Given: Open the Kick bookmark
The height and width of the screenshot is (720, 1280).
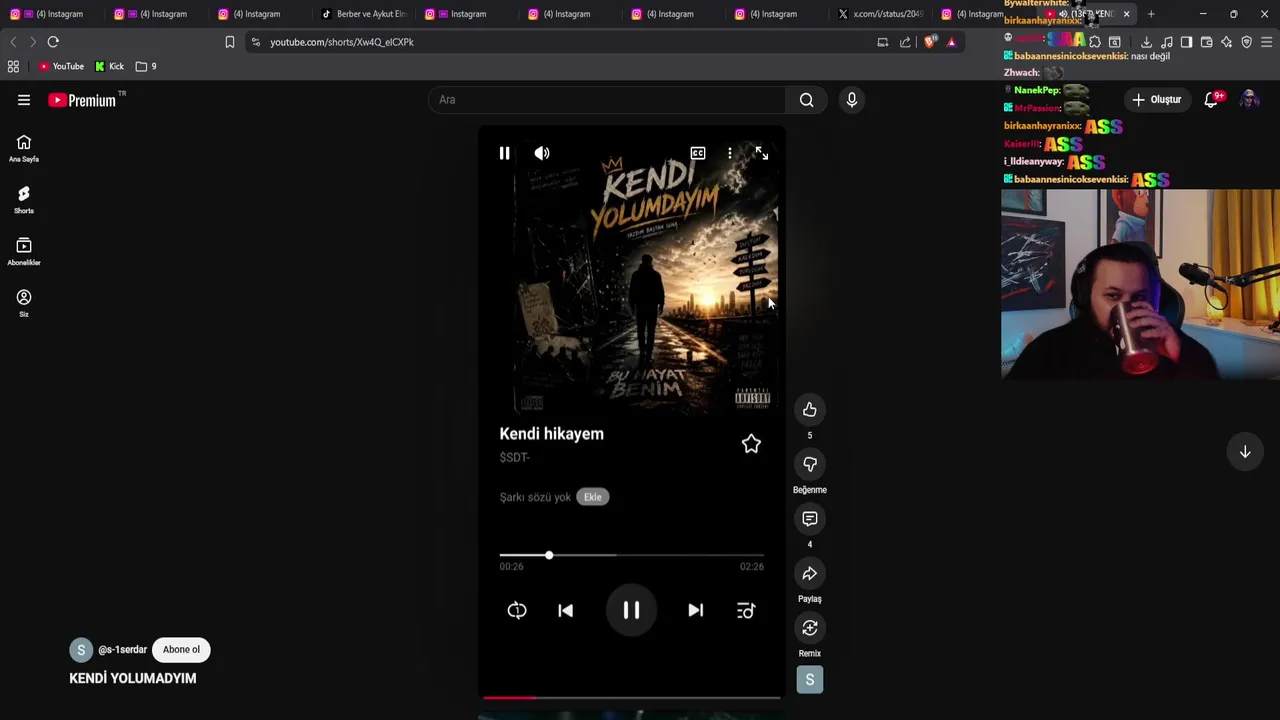Looking at the screenshot, I should pos(110,66).
